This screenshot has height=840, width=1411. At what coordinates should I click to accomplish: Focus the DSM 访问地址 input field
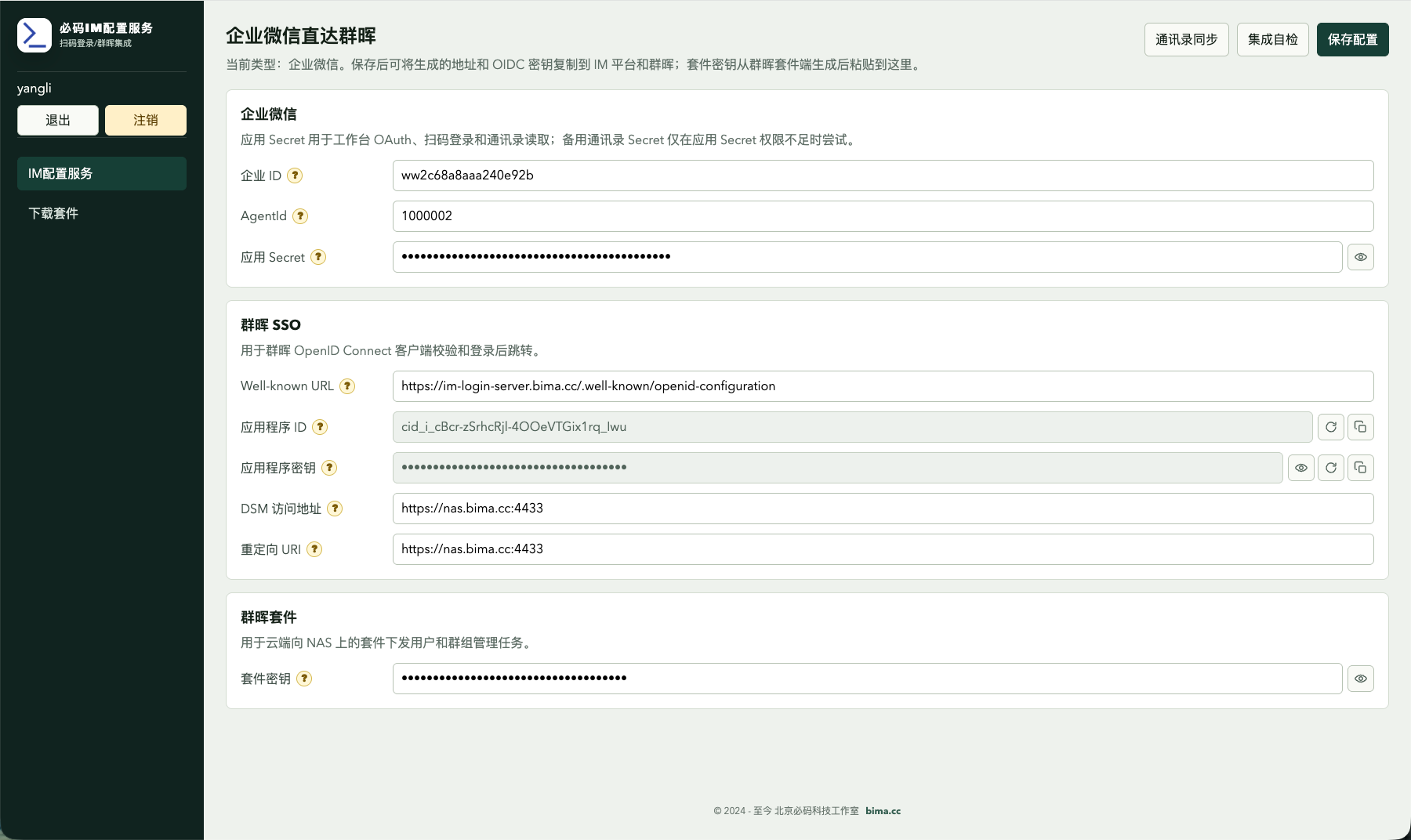(x=883, y=509)
